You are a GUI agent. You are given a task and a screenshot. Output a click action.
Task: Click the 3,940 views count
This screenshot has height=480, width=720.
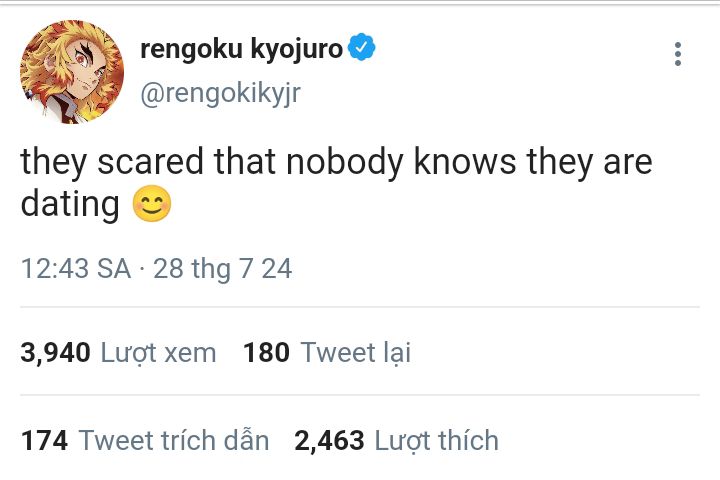click(x=55, y=352)
